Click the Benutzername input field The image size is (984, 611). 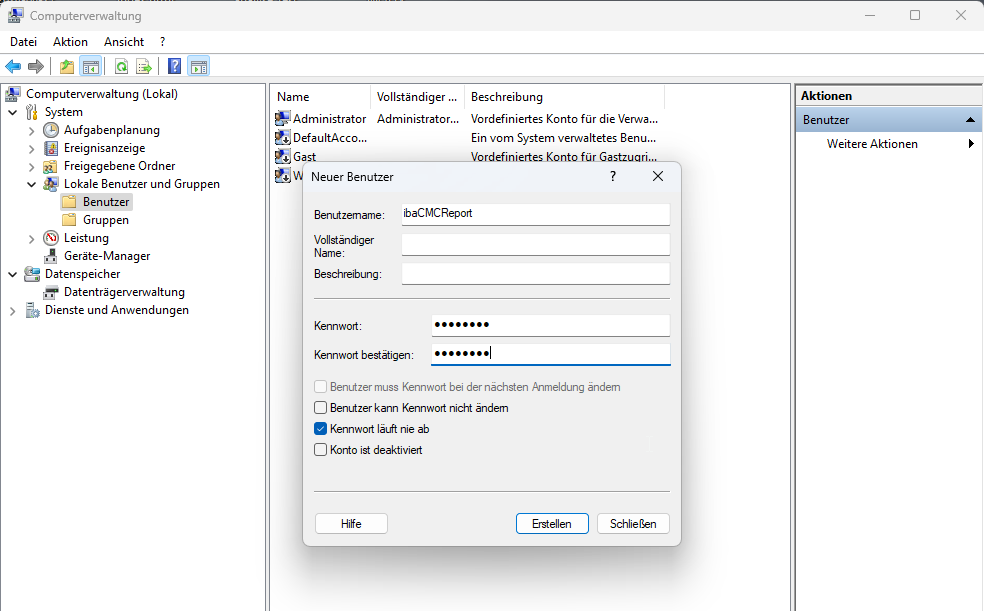click(536, 214)
